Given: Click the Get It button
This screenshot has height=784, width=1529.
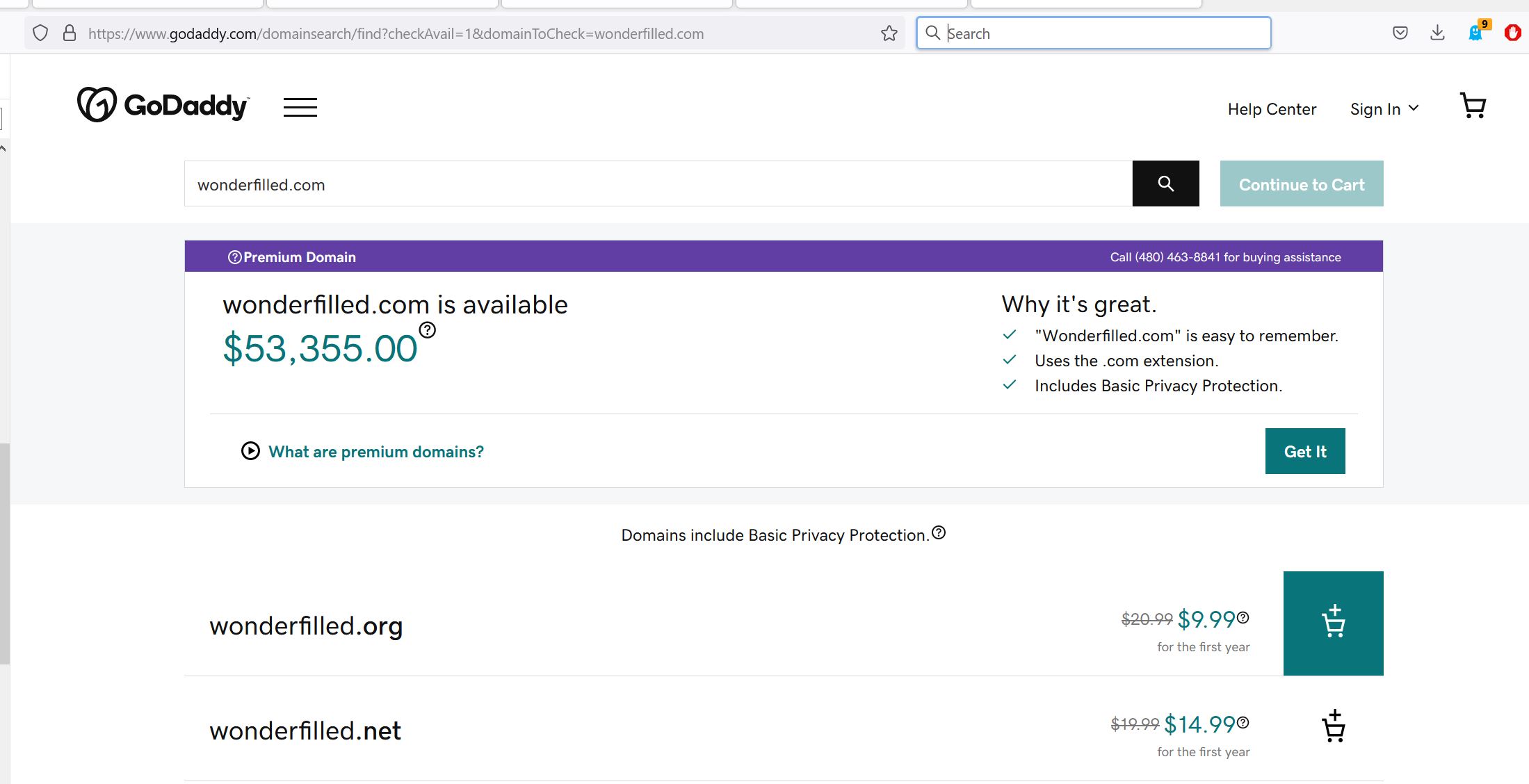Looking at the screenshot, I should click(1305, 451).
